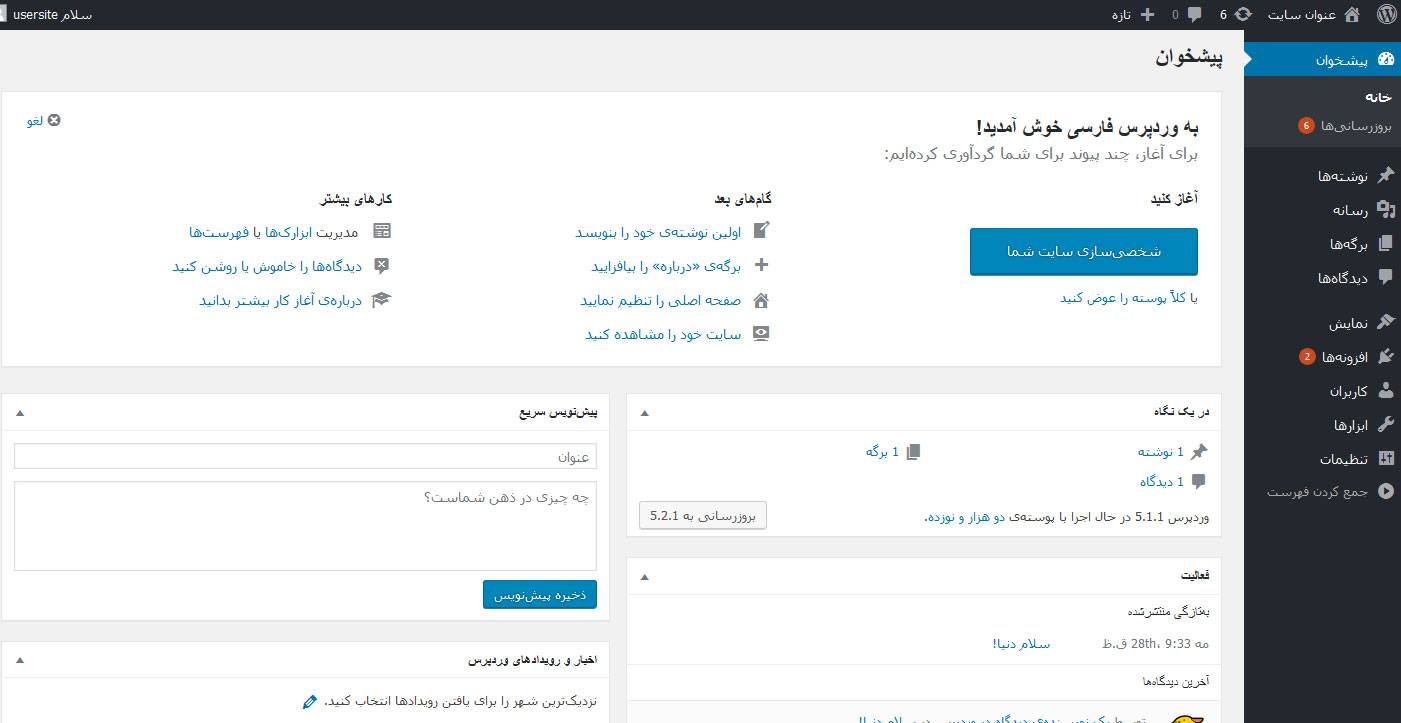Click the red 2 badge on افزونه‌ها

click(x=1306, y=357)
